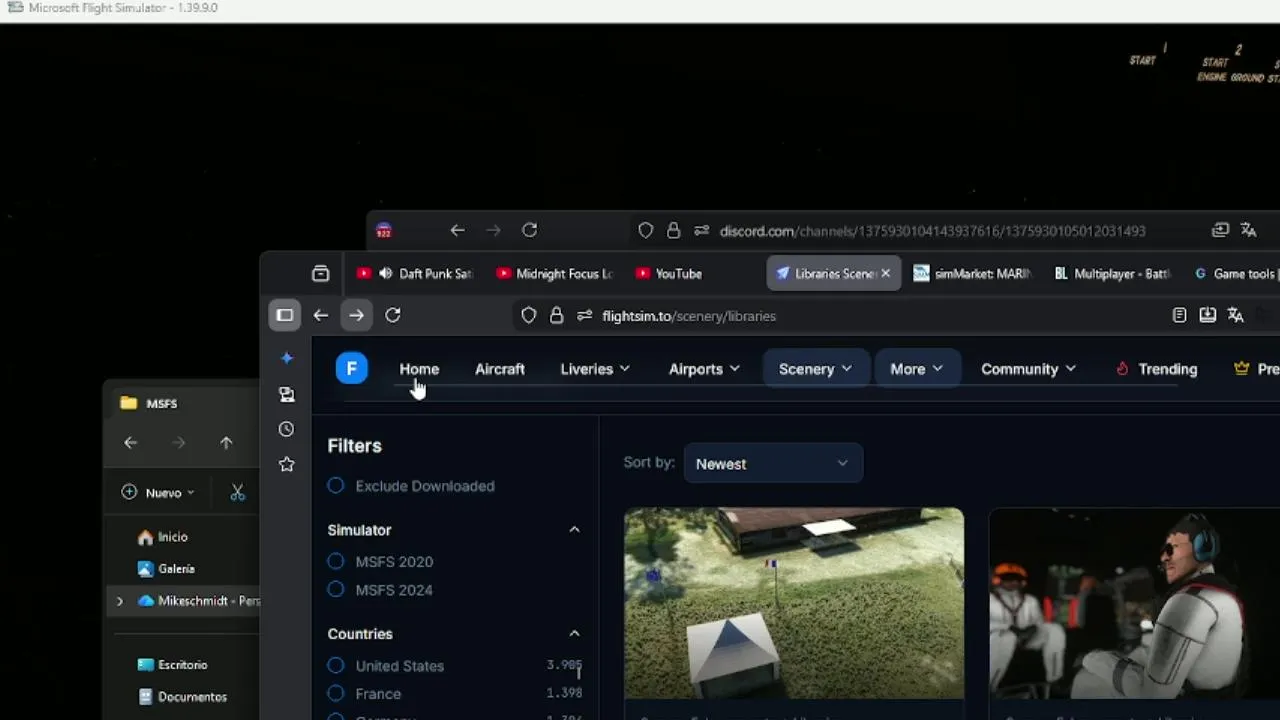The image size is (1280, 720).
Task: Click the shield icon in Discord browser window
Action: [x=646, y=230]
